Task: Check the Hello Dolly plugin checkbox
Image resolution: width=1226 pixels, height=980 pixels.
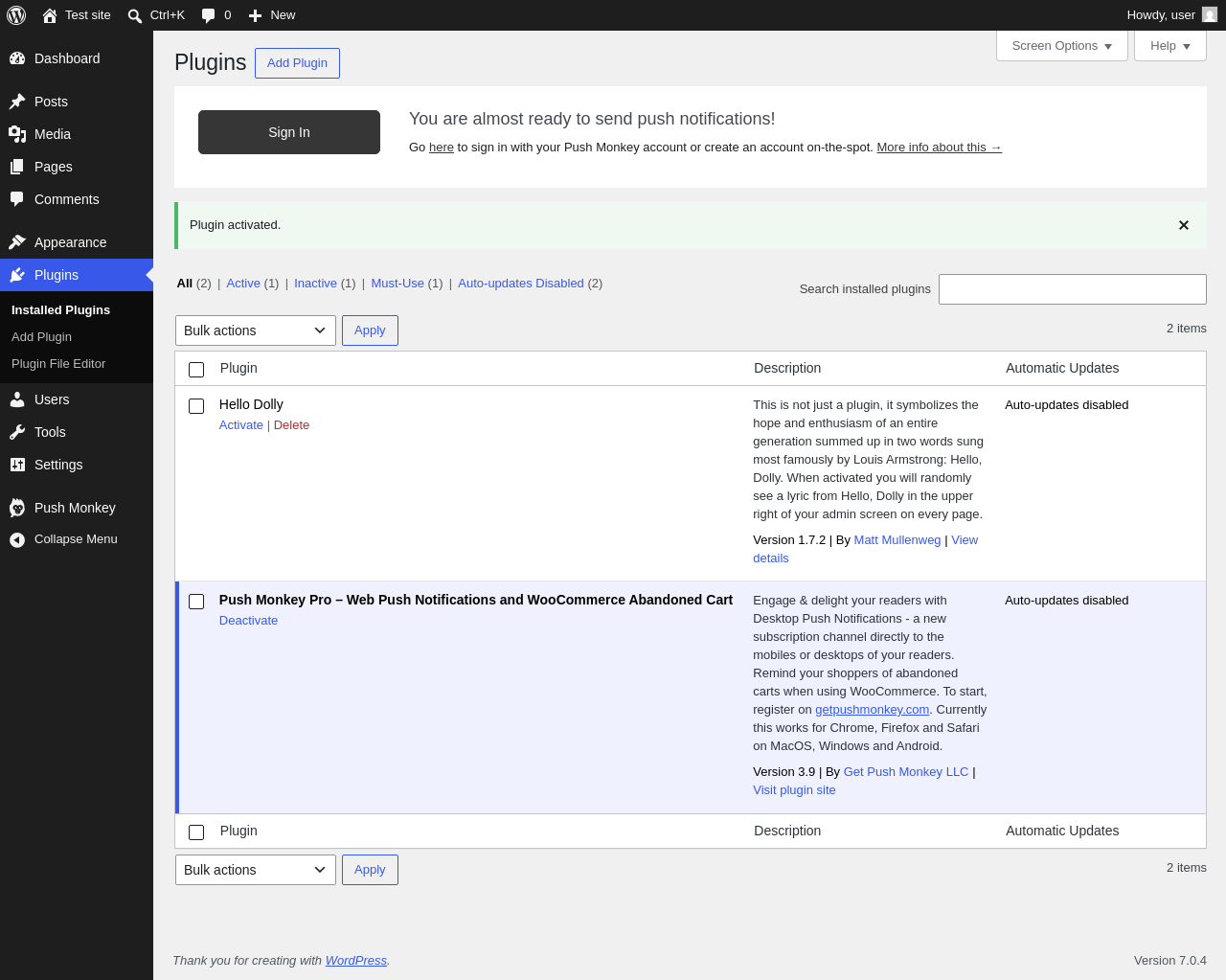Action: coord(196,406)
